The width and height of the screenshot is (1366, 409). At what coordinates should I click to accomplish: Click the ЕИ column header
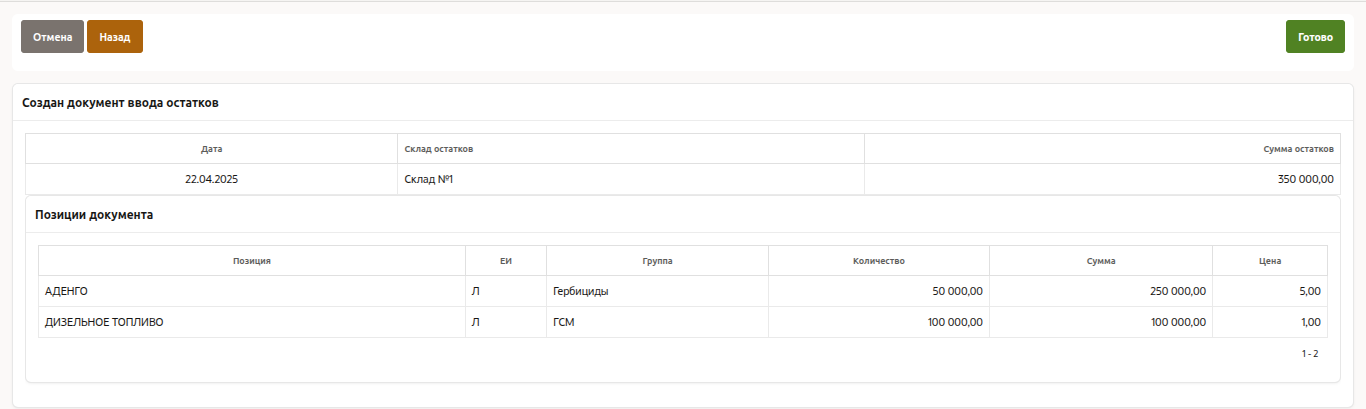(505, 261)
